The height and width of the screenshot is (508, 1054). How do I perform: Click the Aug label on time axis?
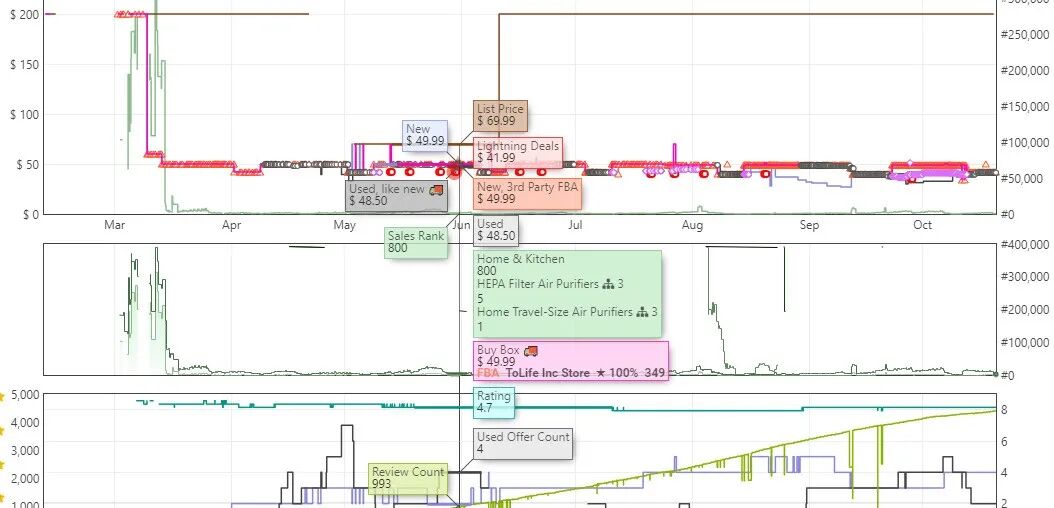coord(692,225)
